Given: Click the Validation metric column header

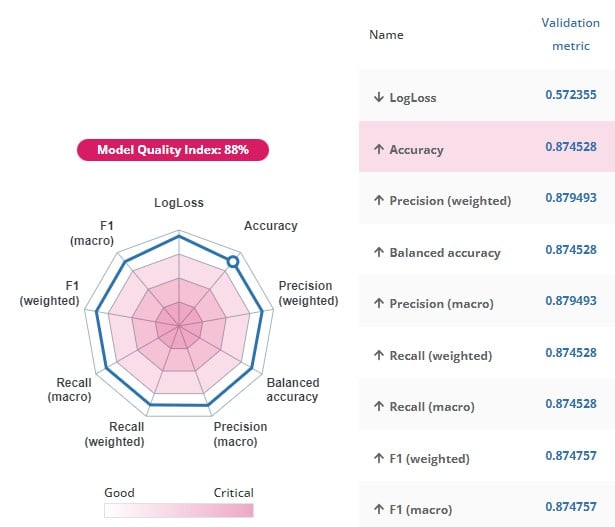Looking at the screenshot, I should tap(570, 34).
